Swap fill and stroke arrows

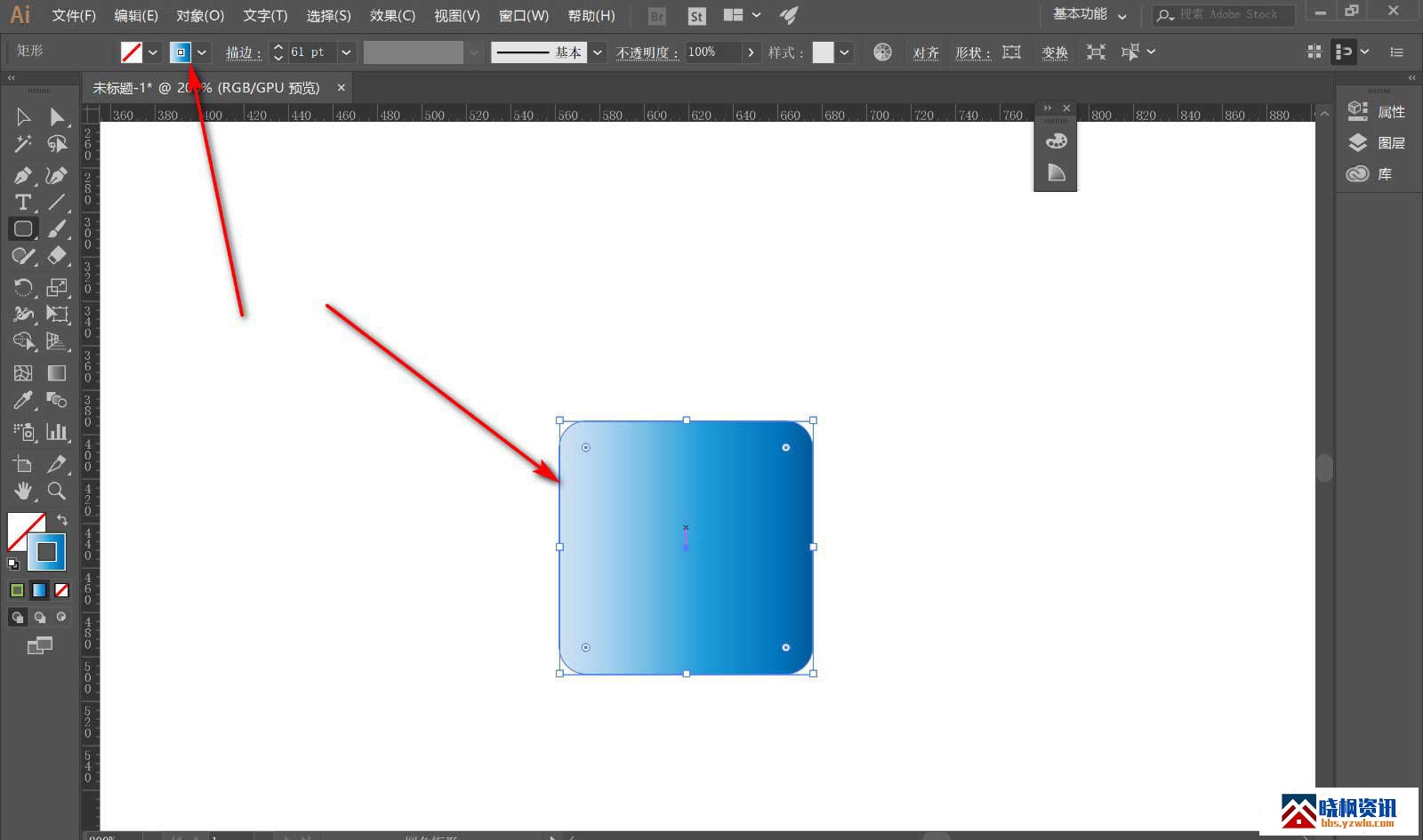click(62, 519)
